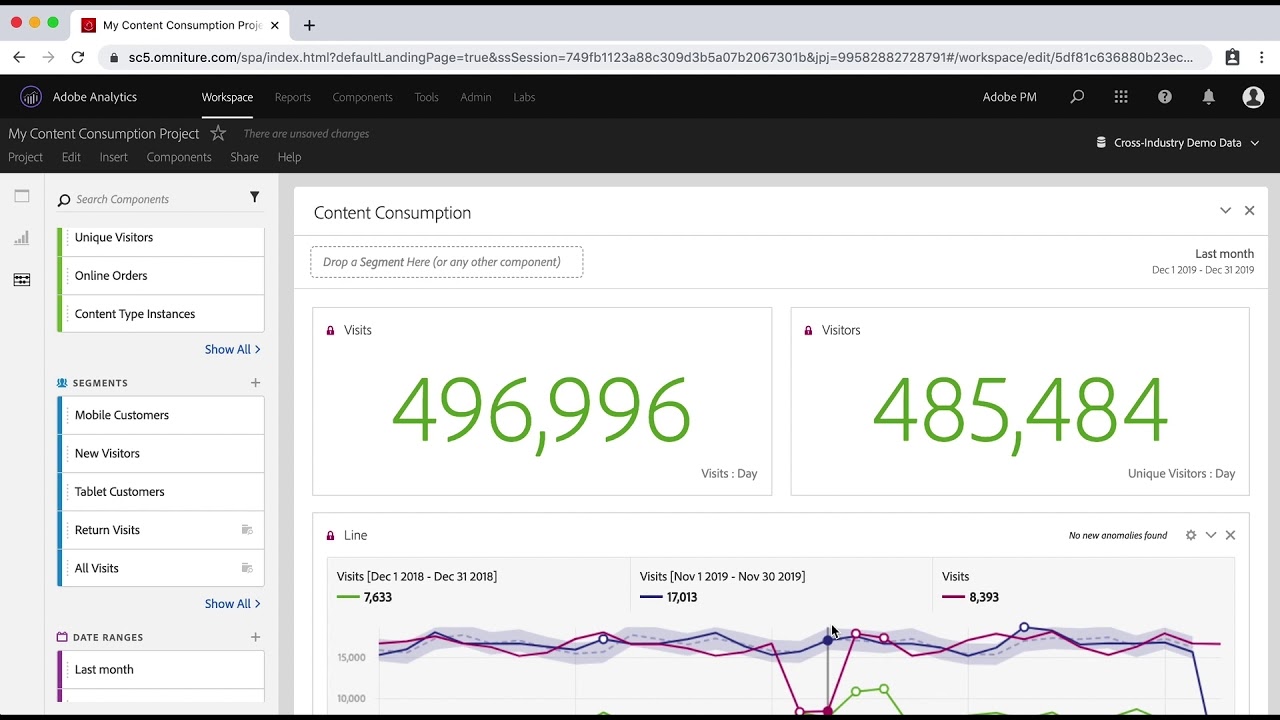Open the Components menu in project bar

pos(179,157)
